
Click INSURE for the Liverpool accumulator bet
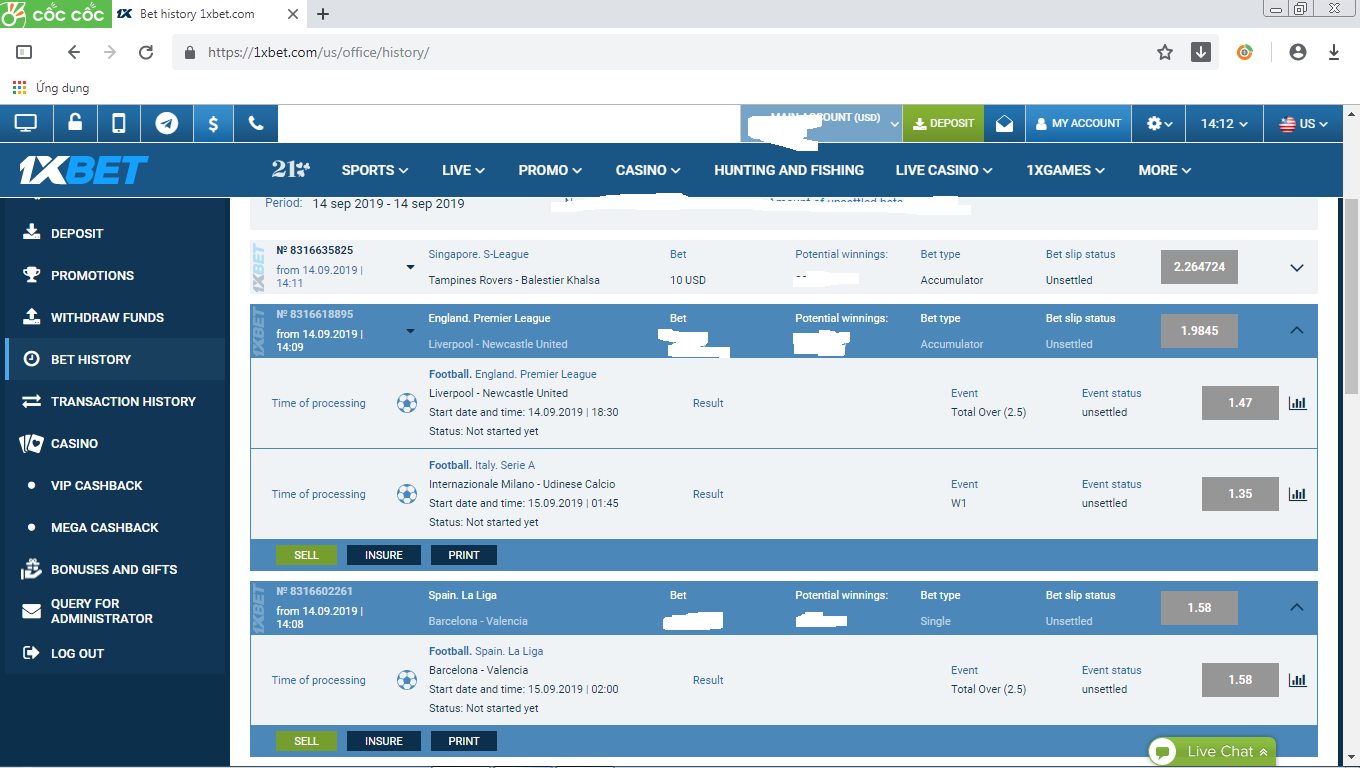click(x=384, y=555)
